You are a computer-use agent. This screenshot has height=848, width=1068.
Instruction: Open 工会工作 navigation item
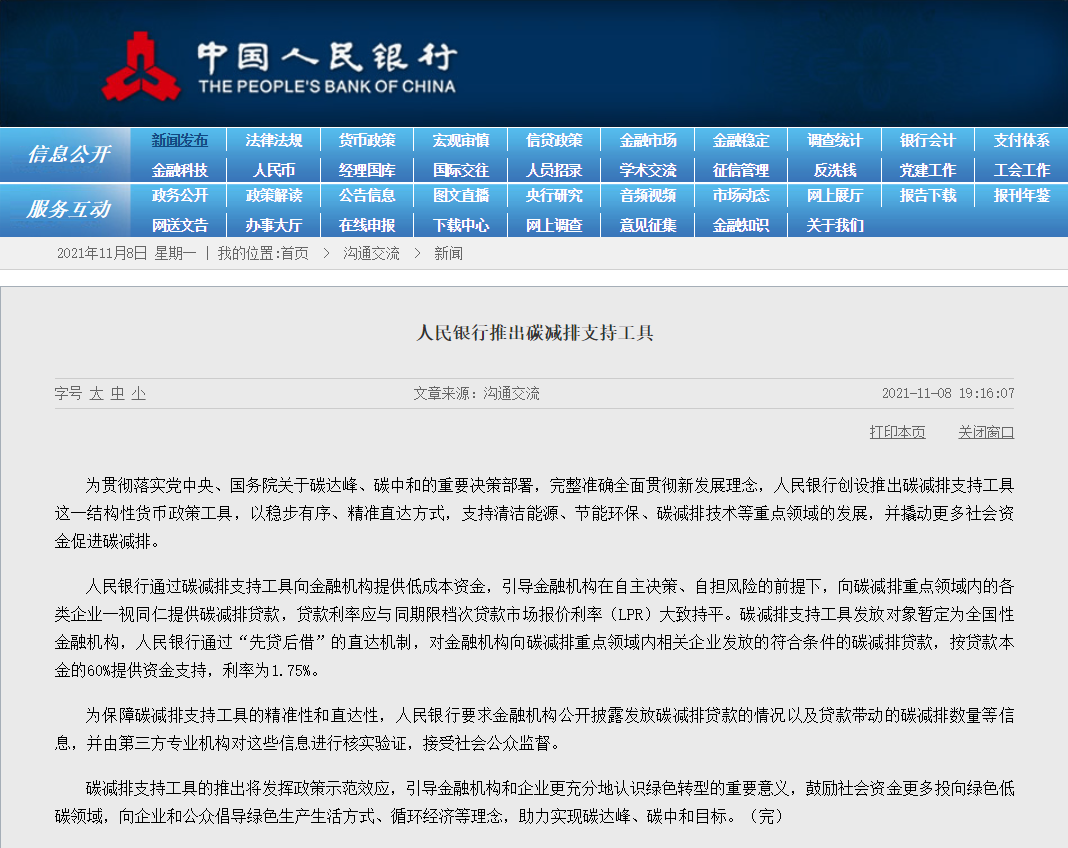point(1022,170)
